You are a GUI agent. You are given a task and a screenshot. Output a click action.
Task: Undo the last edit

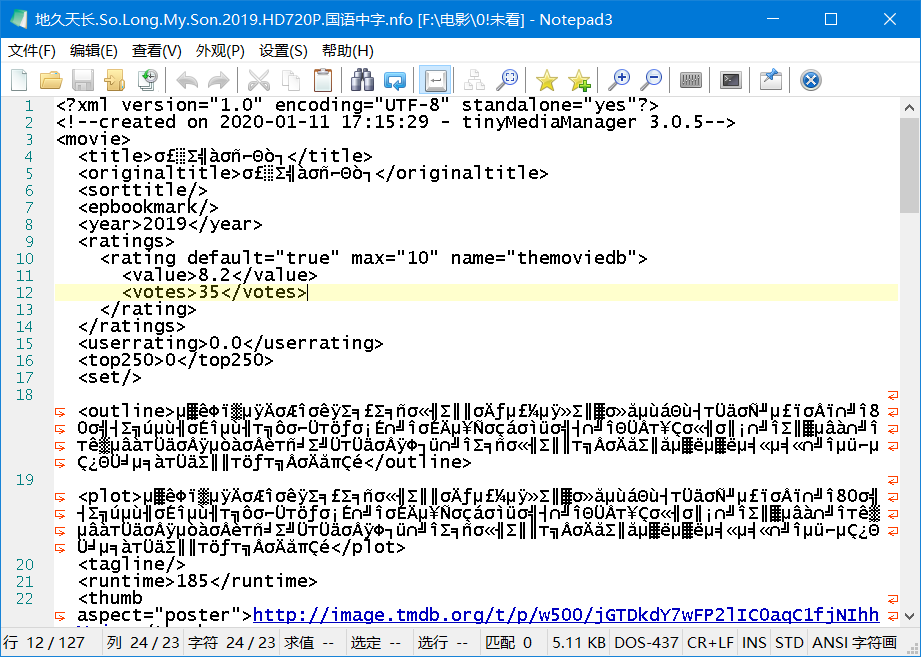[x=187, y=80]
